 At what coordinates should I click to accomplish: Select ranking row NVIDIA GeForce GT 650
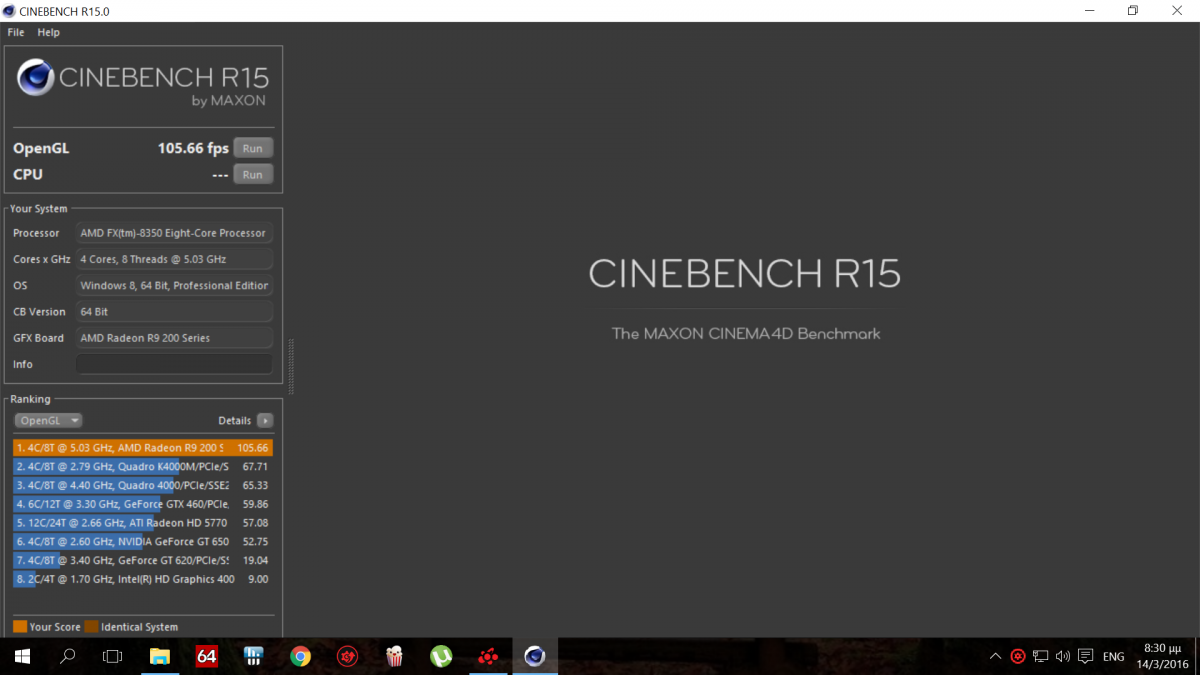click(143, 541)
